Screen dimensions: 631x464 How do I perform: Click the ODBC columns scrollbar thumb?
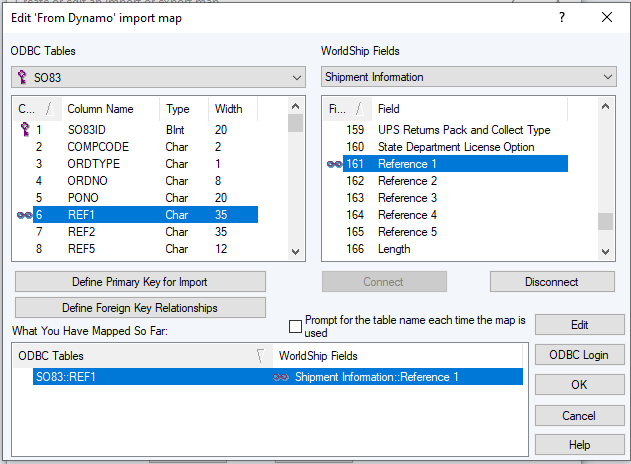(295, 123)
